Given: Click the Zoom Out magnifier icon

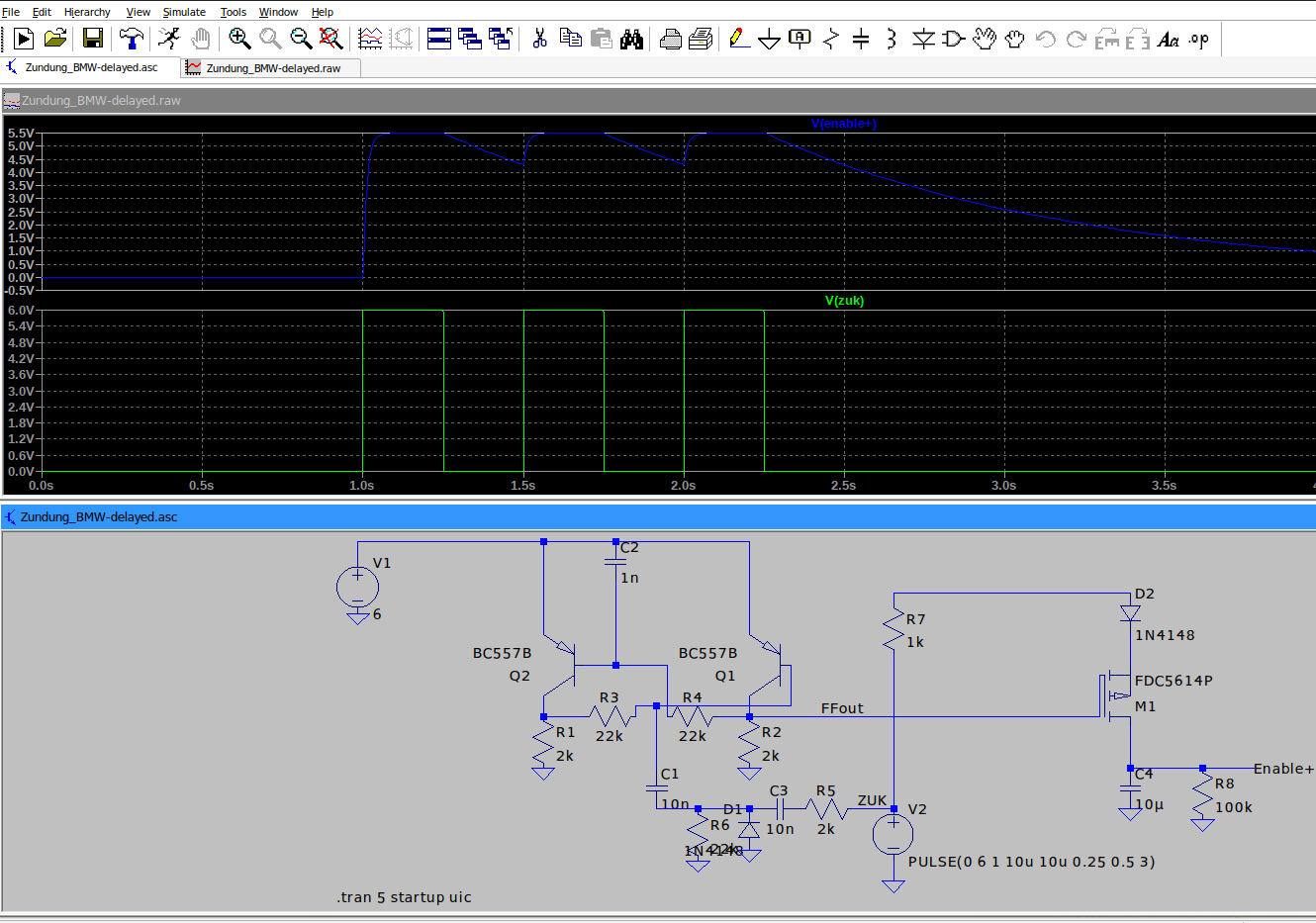Looking at the screenshot, I should [x=301, y=39].
